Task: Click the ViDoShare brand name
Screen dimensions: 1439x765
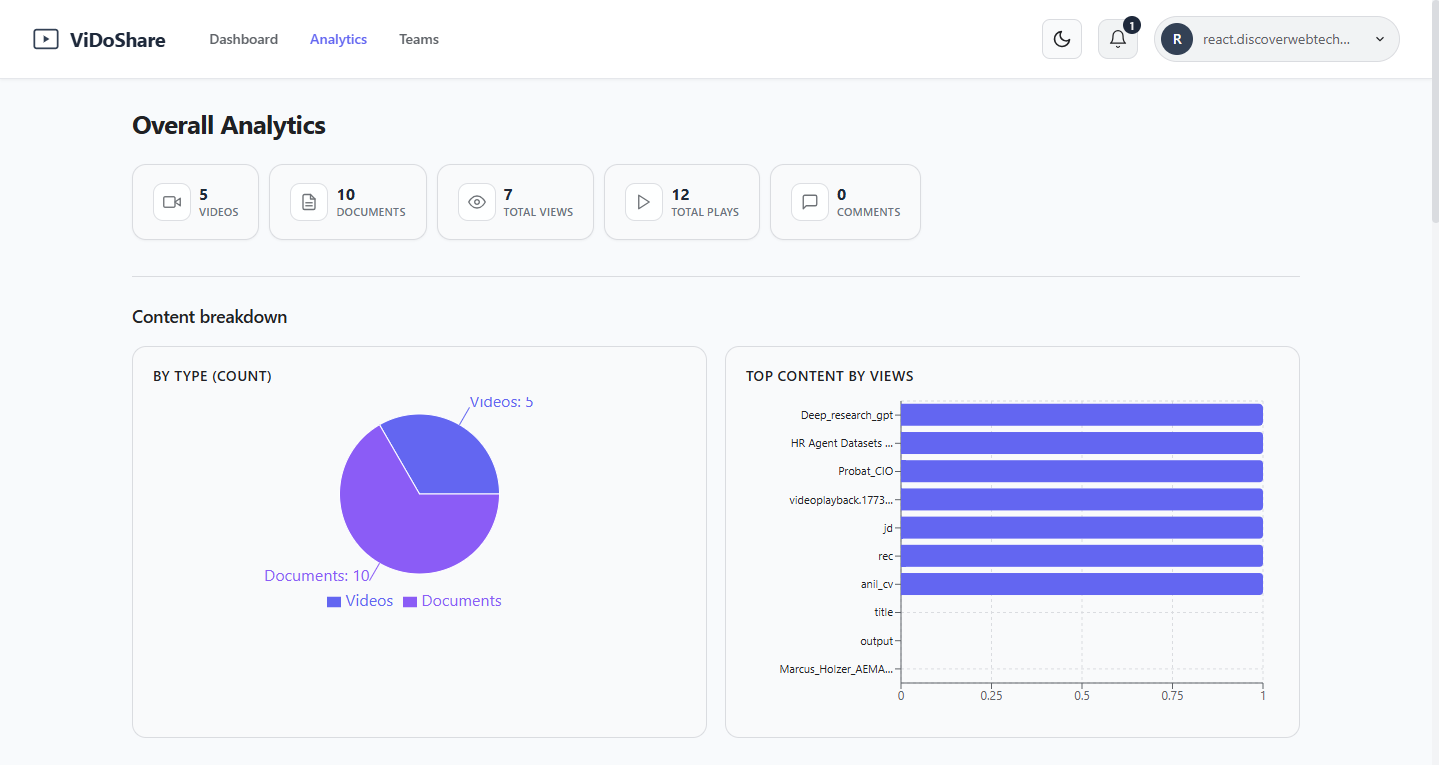Action: coord(118,40)
